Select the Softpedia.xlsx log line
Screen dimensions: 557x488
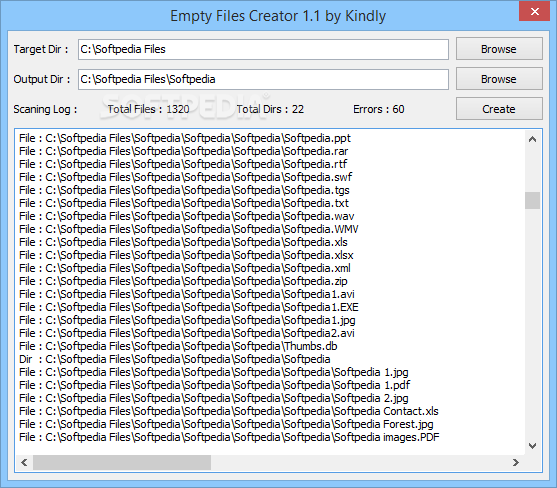pyautogui.click(x=186, y=255)
